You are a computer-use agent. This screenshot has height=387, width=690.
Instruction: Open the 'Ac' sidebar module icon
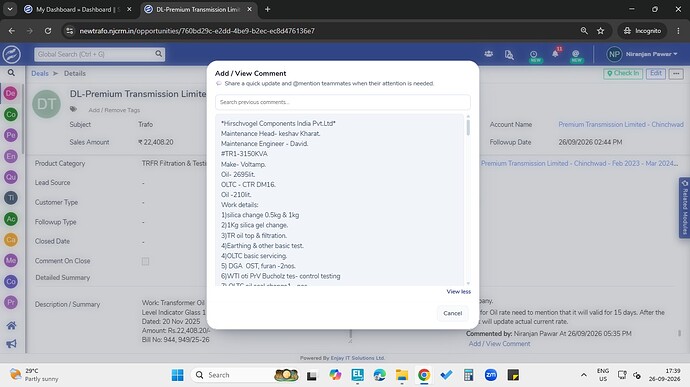coord(11,219)
